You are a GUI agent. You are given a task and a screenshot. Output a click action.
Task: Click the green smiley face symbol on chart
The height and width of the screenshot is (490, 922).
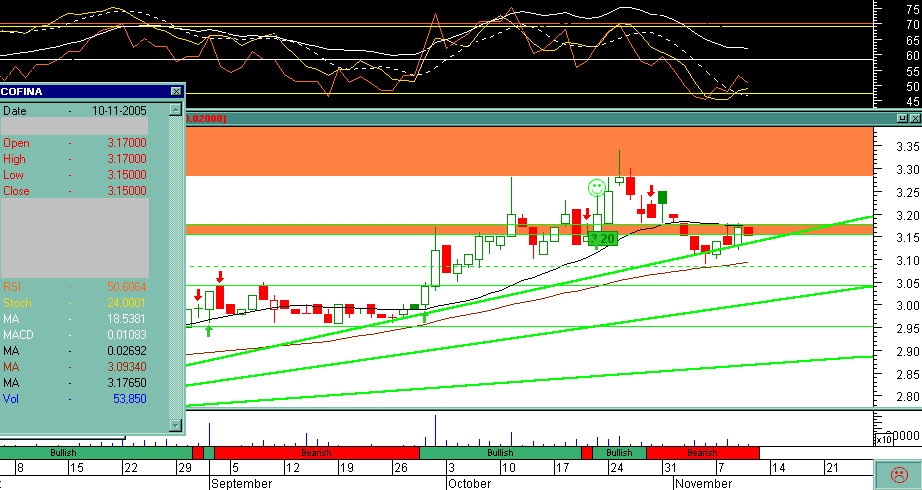596,188
